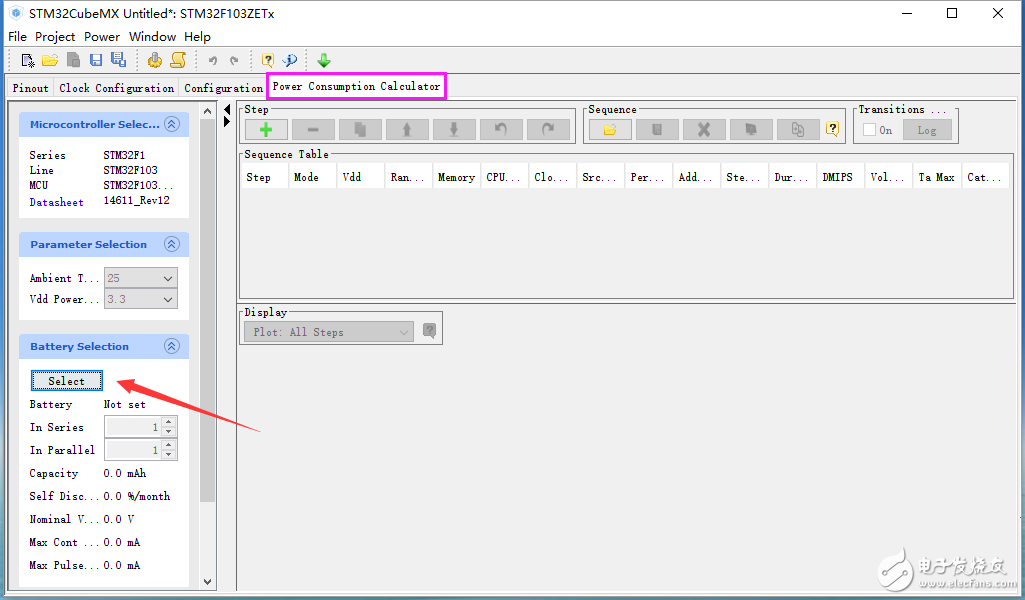
Task: Click the Move step up arrow
Action: tap(407, 129)
